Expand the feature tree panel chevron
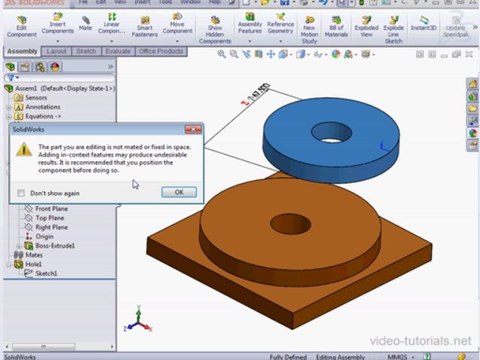The height and width of the screenshot is (360, 480). (111, 67)
